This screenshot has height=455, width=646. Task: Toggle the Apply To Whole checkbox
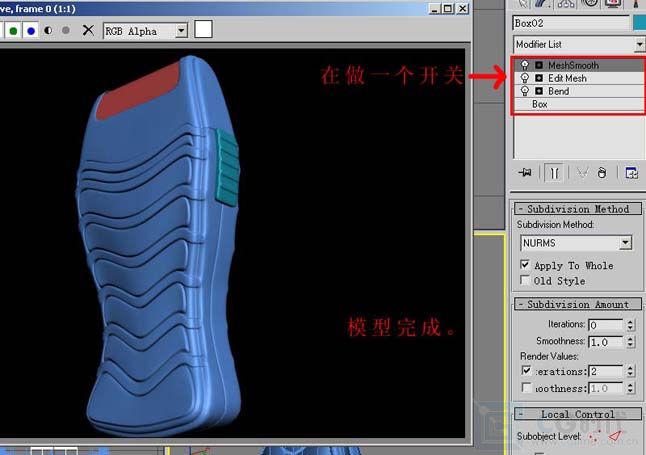point(525,264)
